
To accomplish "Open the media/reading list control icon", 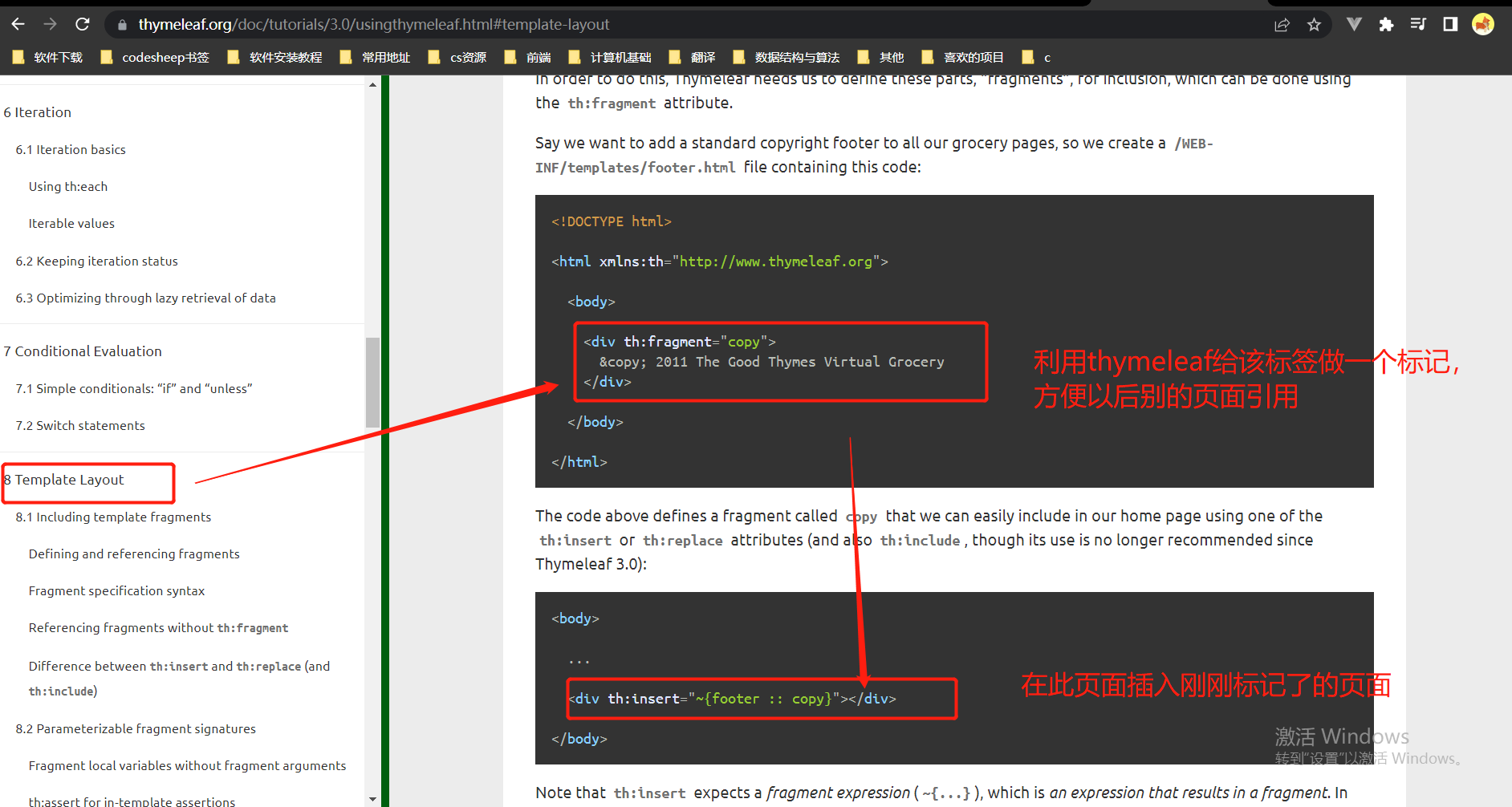I will (x=1418, y=24).
